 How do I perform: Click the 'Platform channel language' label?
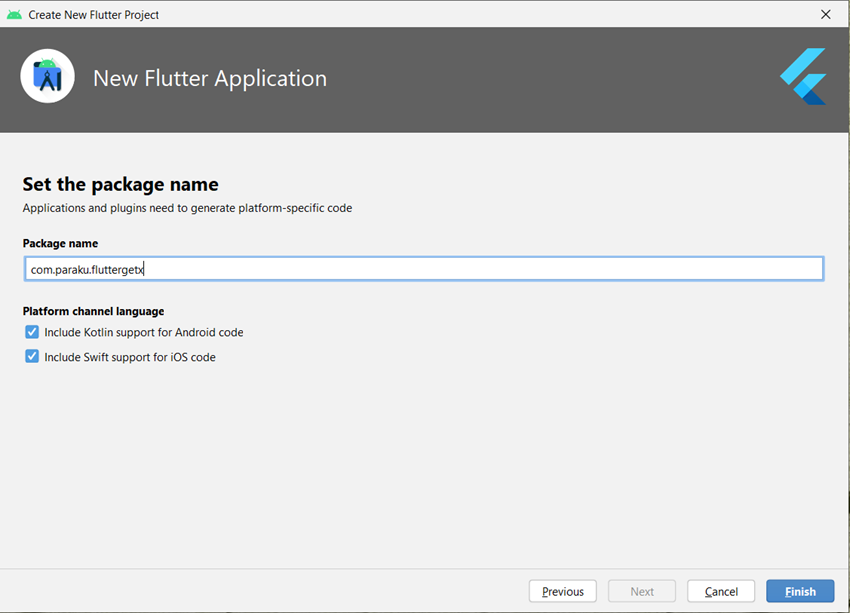tap(93, 311)
